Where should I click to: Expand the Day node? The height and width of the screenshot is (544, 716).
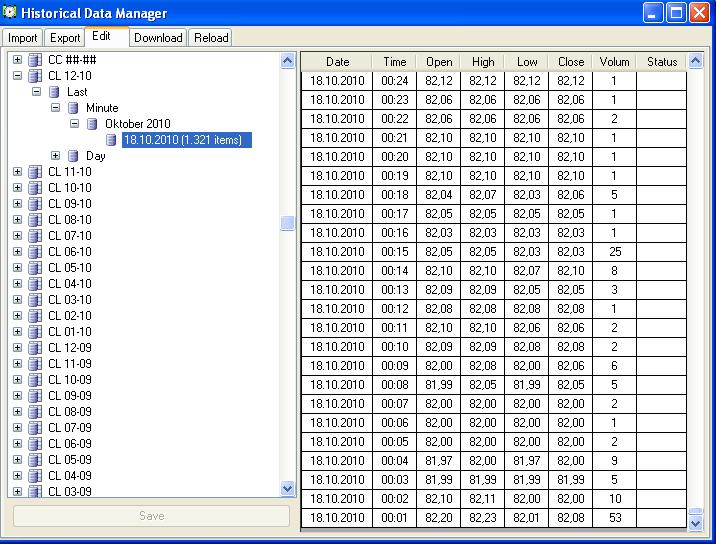point(55,156)
